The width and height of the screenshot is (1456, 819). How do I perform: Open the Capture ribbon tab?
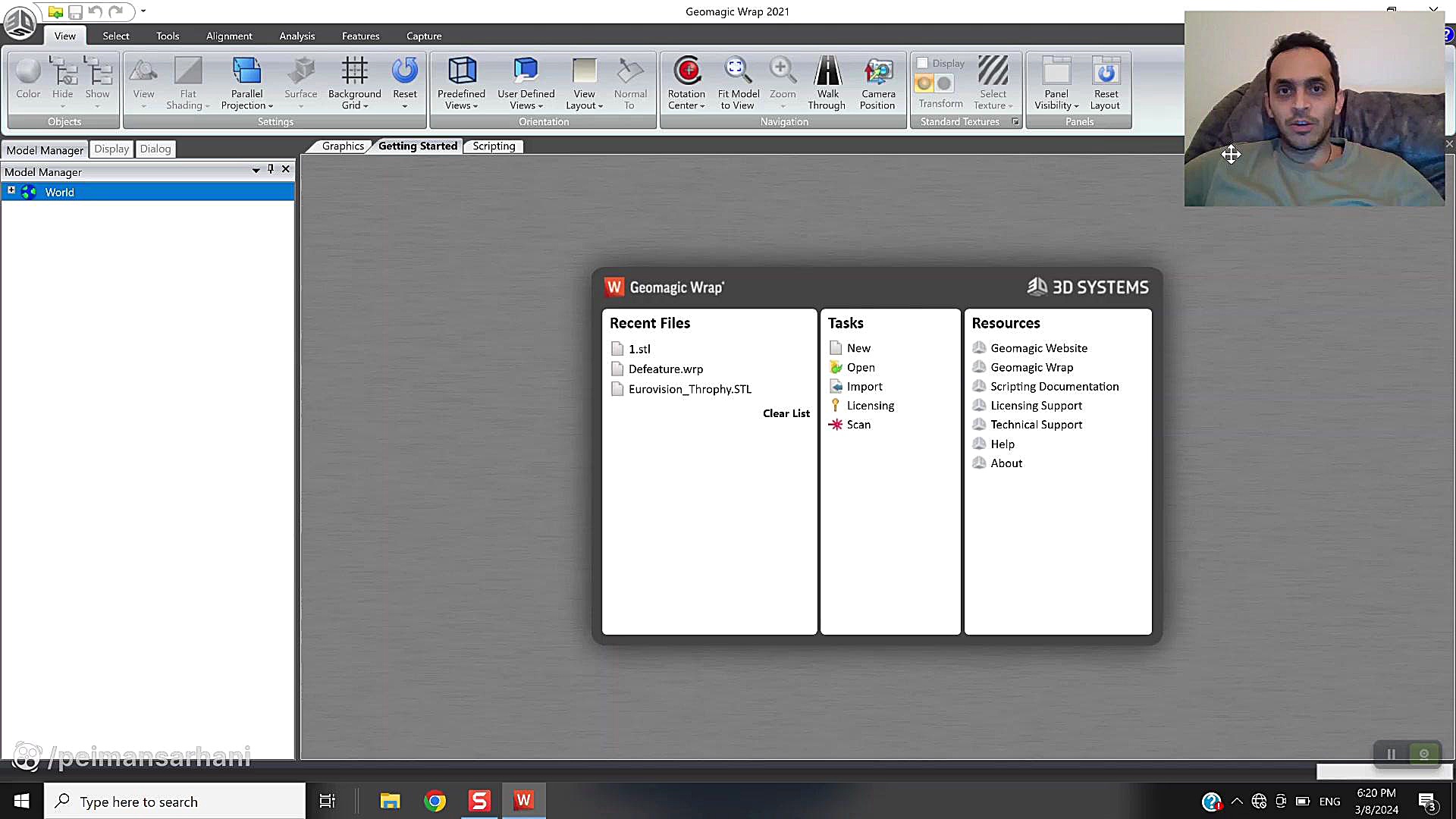424,36
